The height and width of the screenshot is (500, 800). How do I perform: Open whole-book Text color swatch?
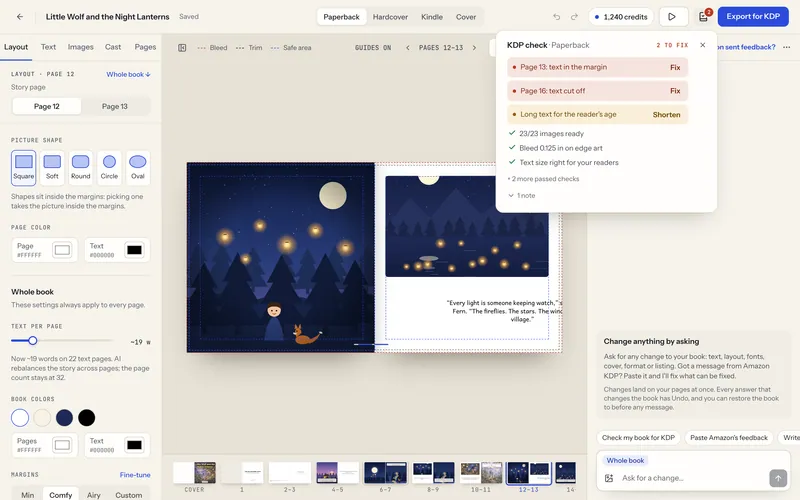(134, 445)
